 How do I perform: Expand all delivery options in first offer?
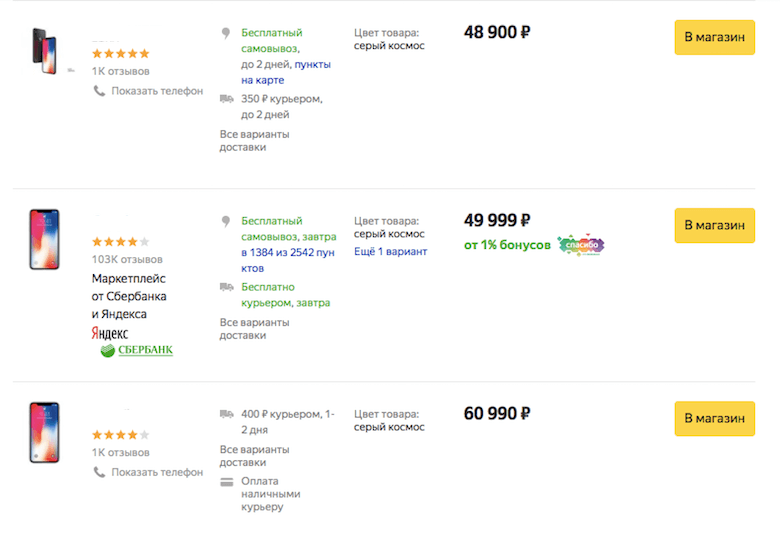pyautogui.click(x=255, y=141)
